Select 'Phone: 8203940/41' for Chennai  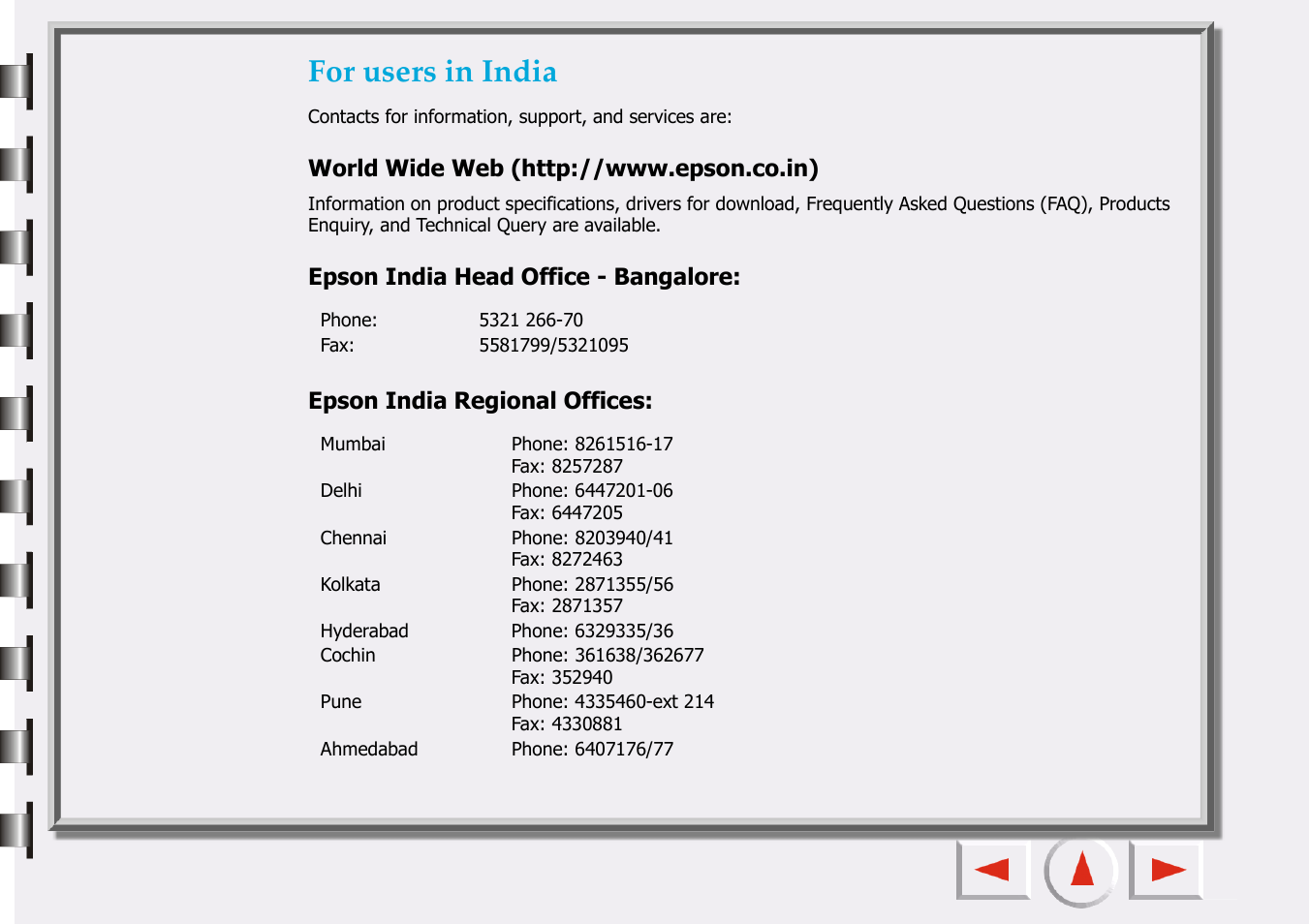pos(592,538)
